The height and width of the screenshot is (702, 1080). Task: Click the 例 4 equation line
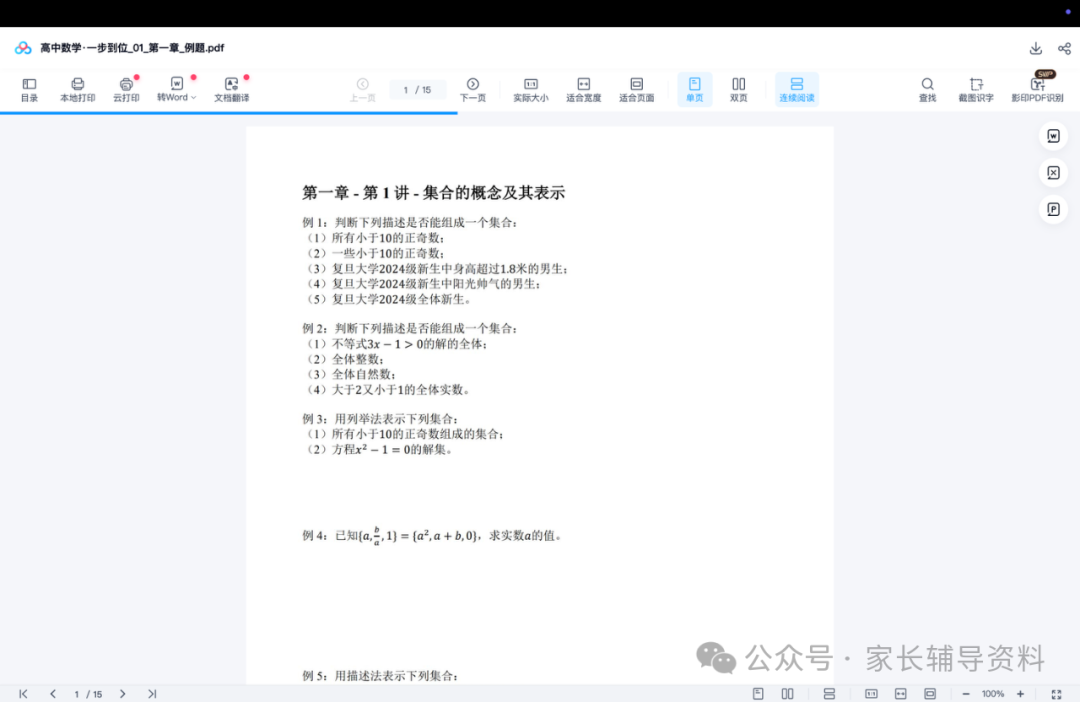point(433,535)
